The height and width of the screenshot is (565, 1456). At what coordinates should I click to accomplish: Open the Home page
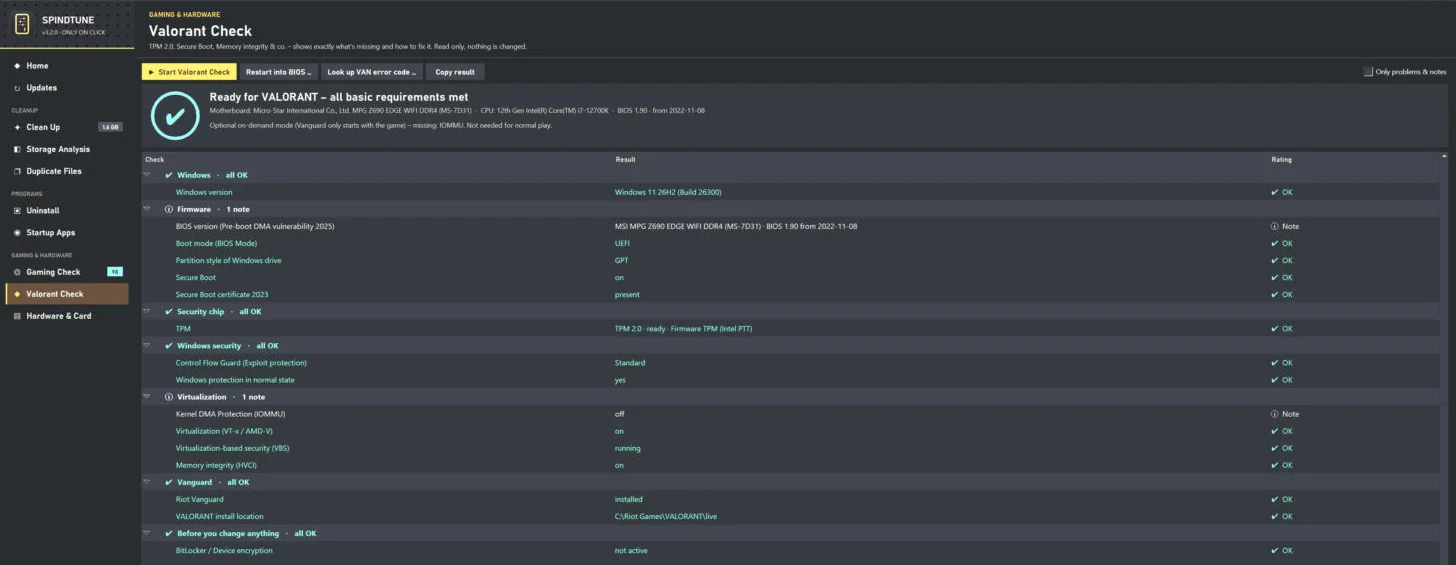click(x=67, y=66)
